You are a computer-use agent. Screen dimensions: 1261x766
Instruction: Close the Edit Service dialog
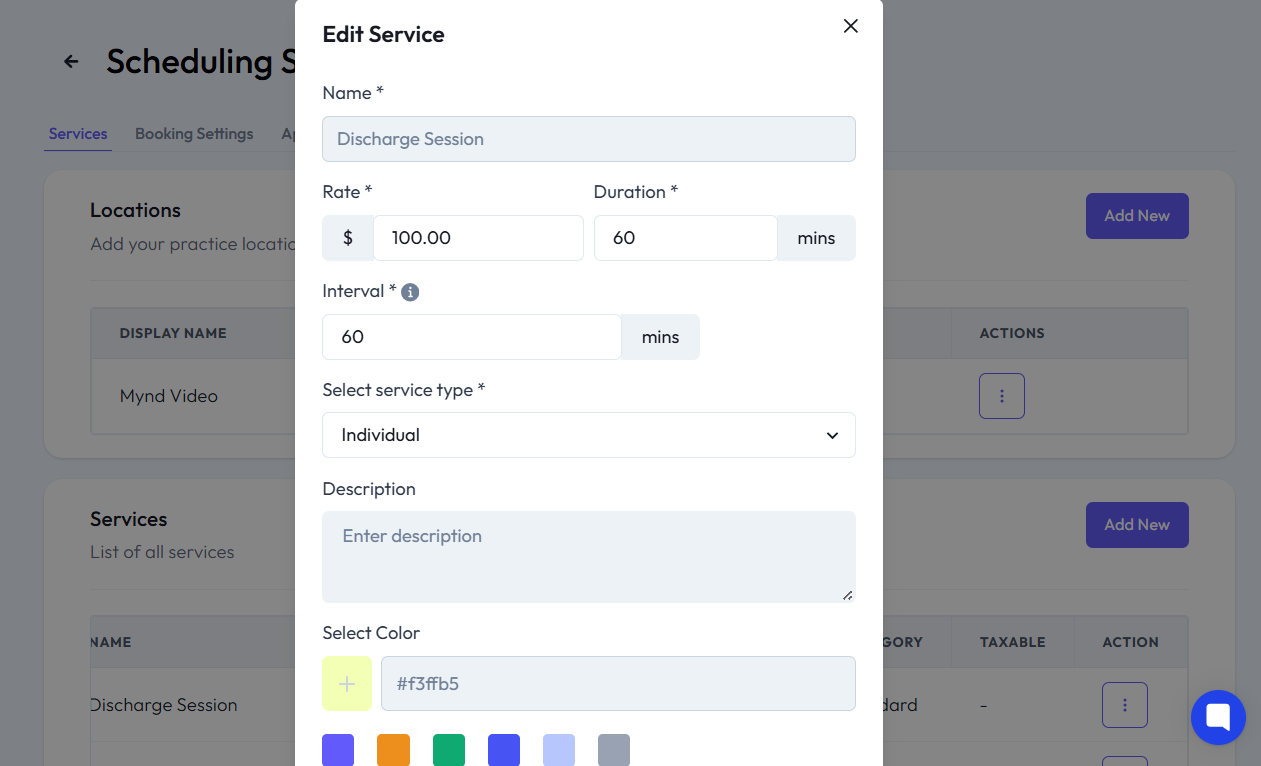click(x=850, y=26)
